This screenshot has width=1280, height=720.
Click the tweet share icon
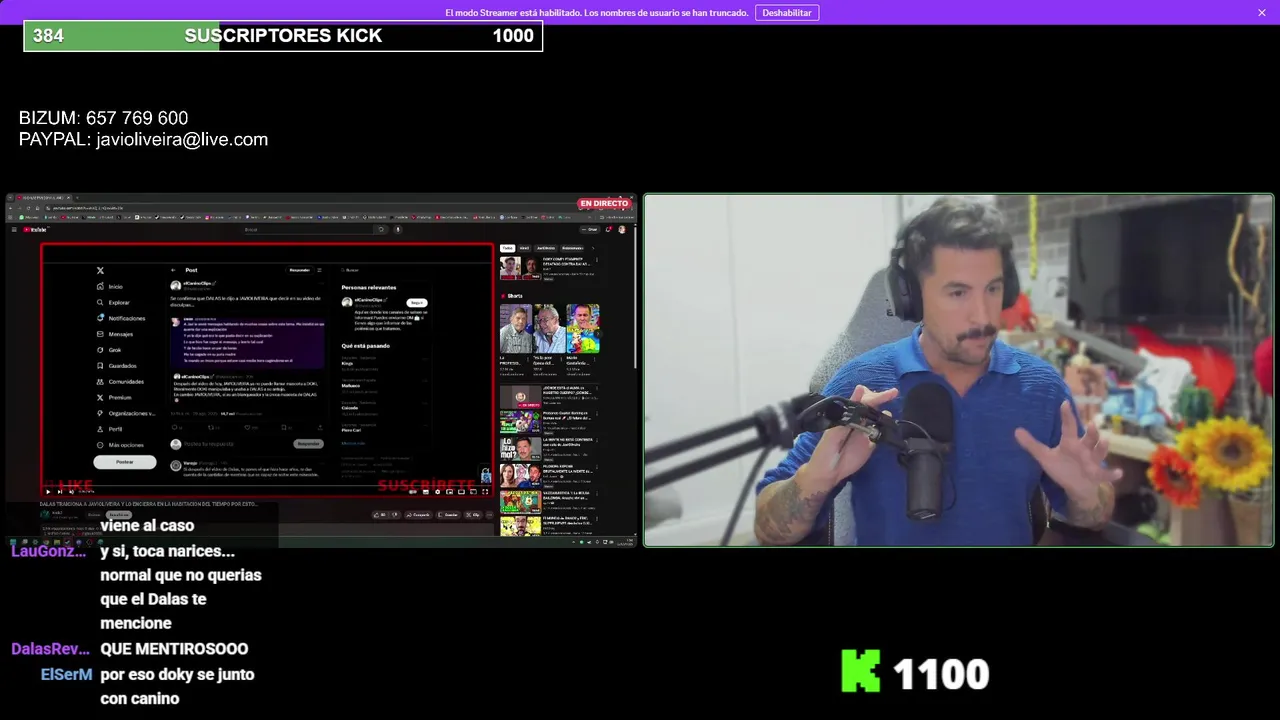point(320,427)
